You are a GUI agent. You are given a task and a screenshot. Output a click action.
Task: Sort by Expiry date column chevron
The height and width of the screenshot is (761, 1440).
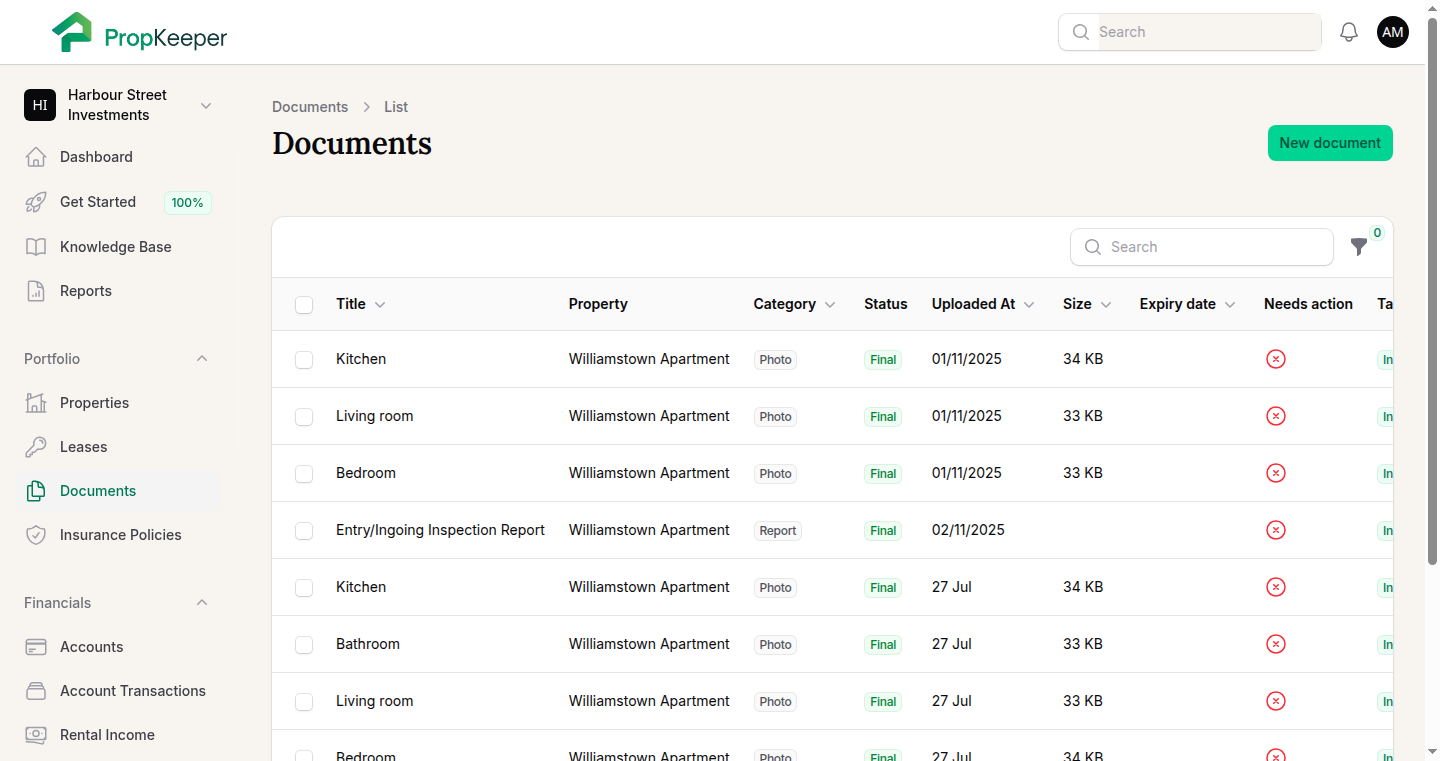[x=1230, y=305]
